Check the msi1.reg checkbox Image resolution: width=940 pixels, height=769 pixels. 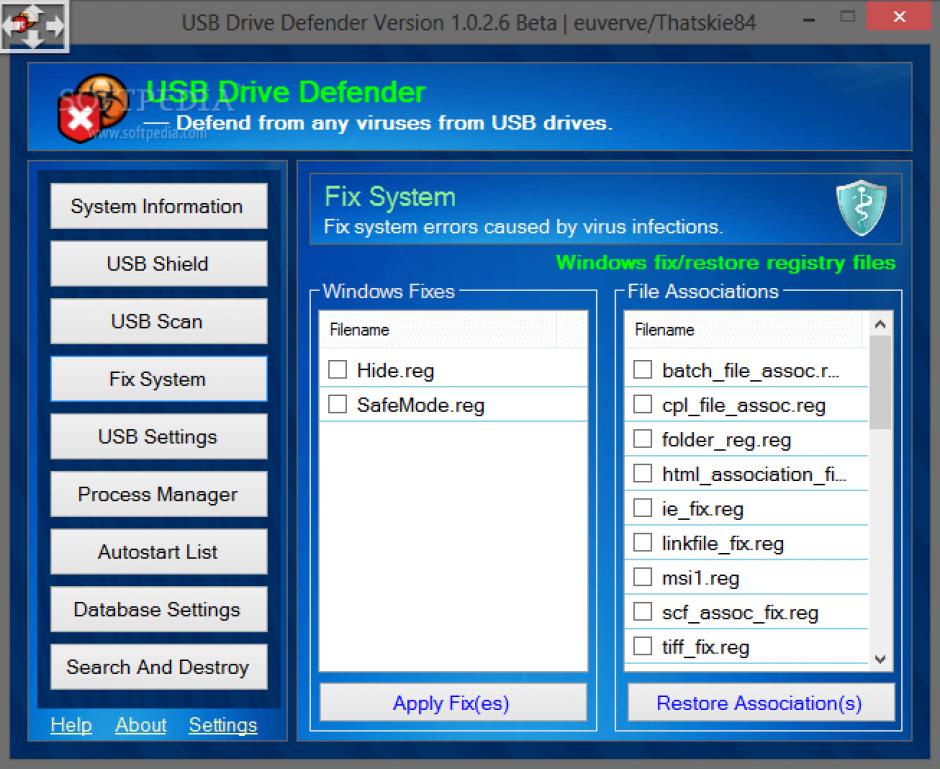pyautogui.click(x=643, y=578)
